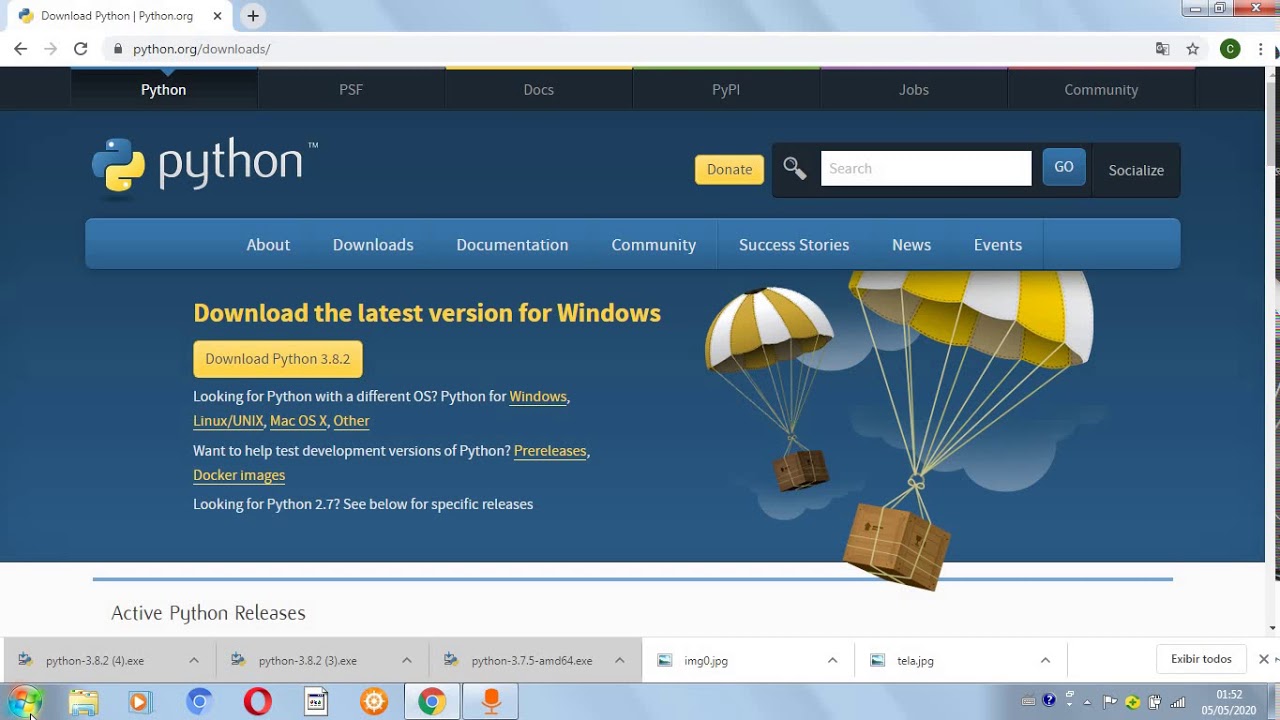Open downloaded file tela.jpg

coord(915,661)
